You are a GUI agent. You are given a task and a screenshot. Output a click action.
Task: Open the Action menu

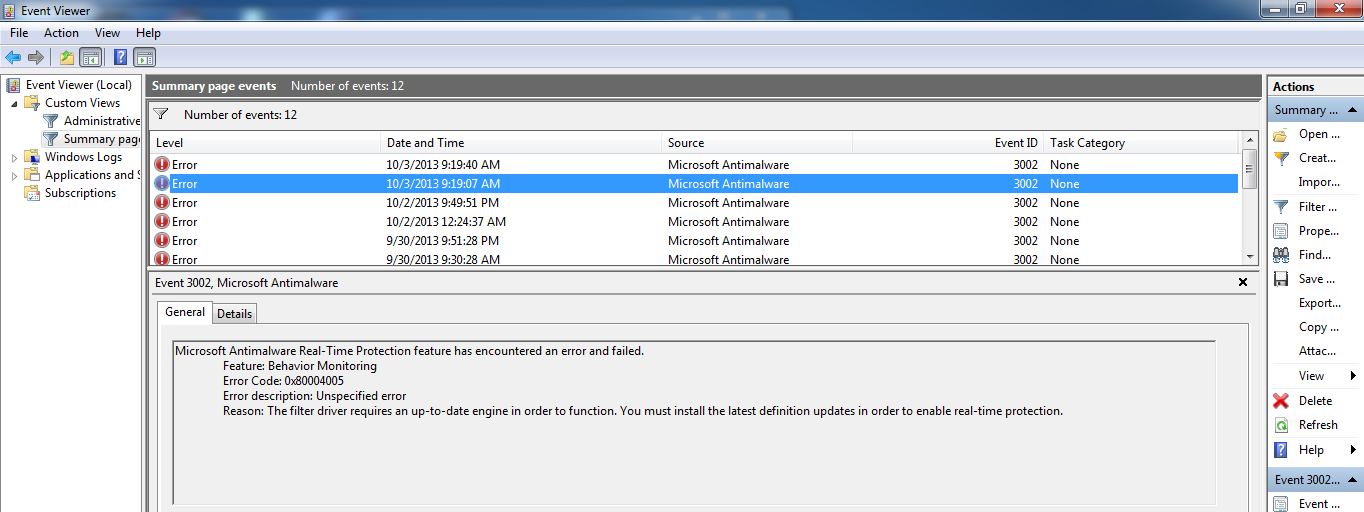tap(61, 33)
